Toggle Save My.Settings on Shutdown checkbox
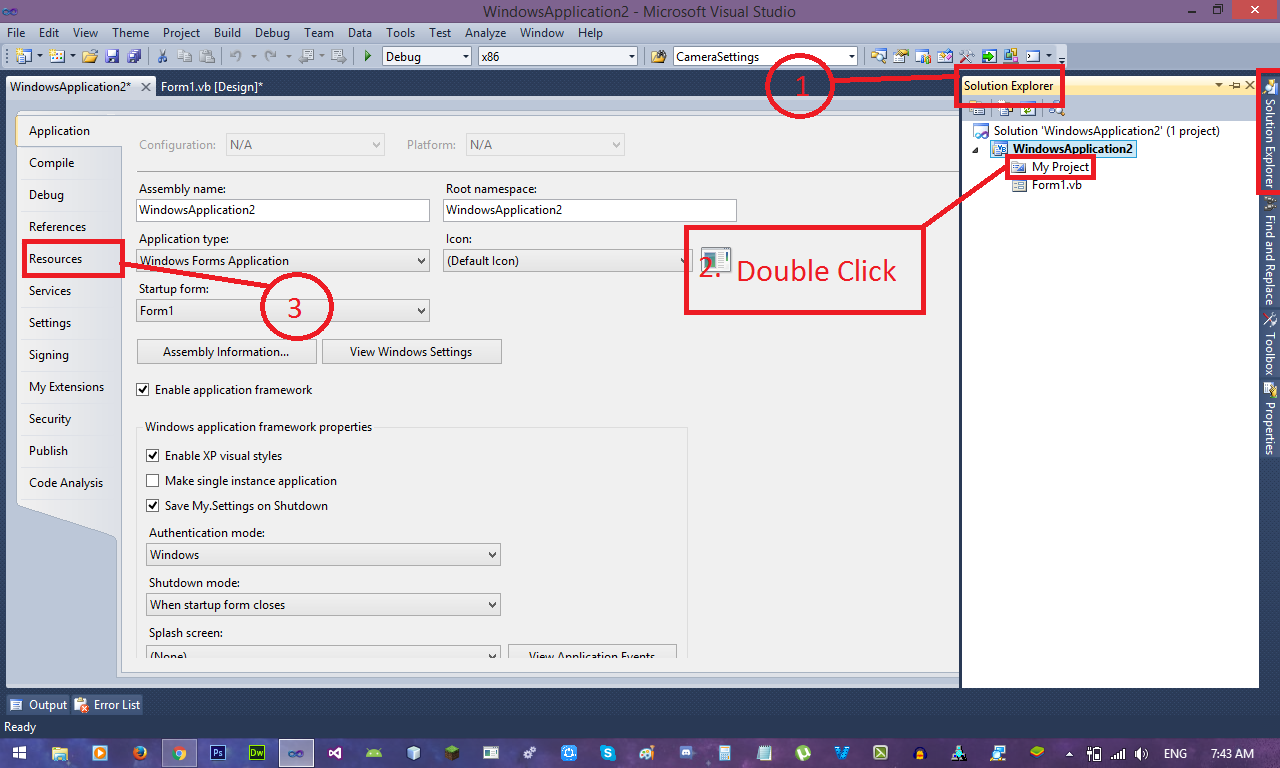1280x768 pixels. click(x=153, y=506)
